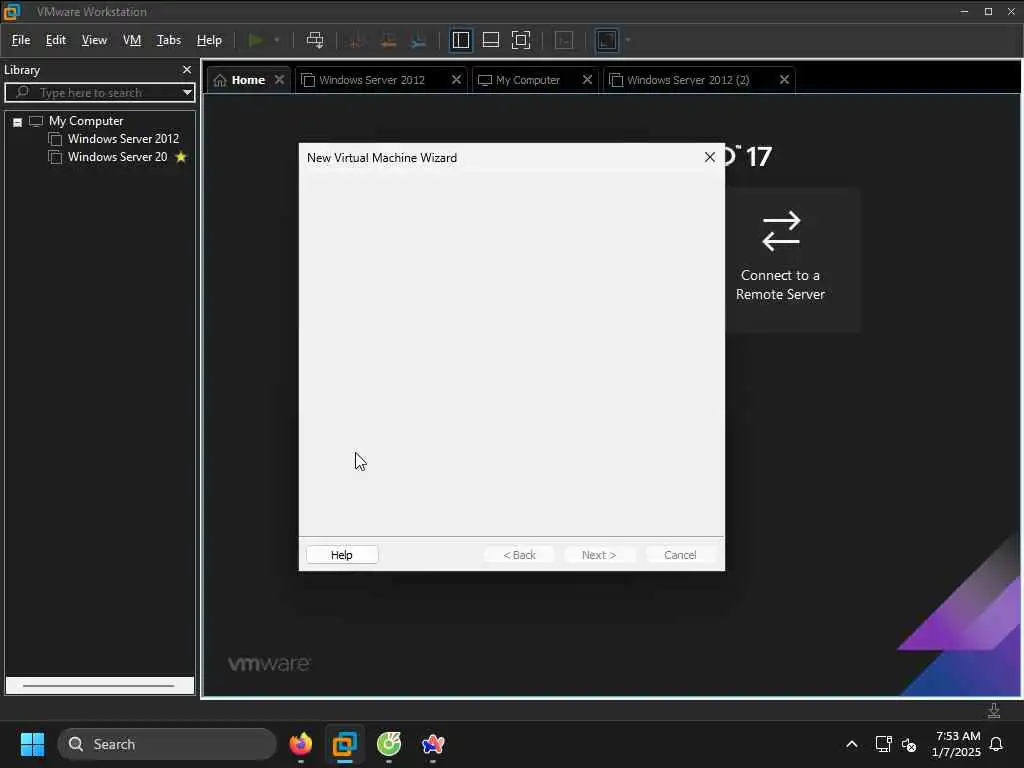The image size is (1024, 768).
Task: Click the status bar download icon
Action: (994, 711)
